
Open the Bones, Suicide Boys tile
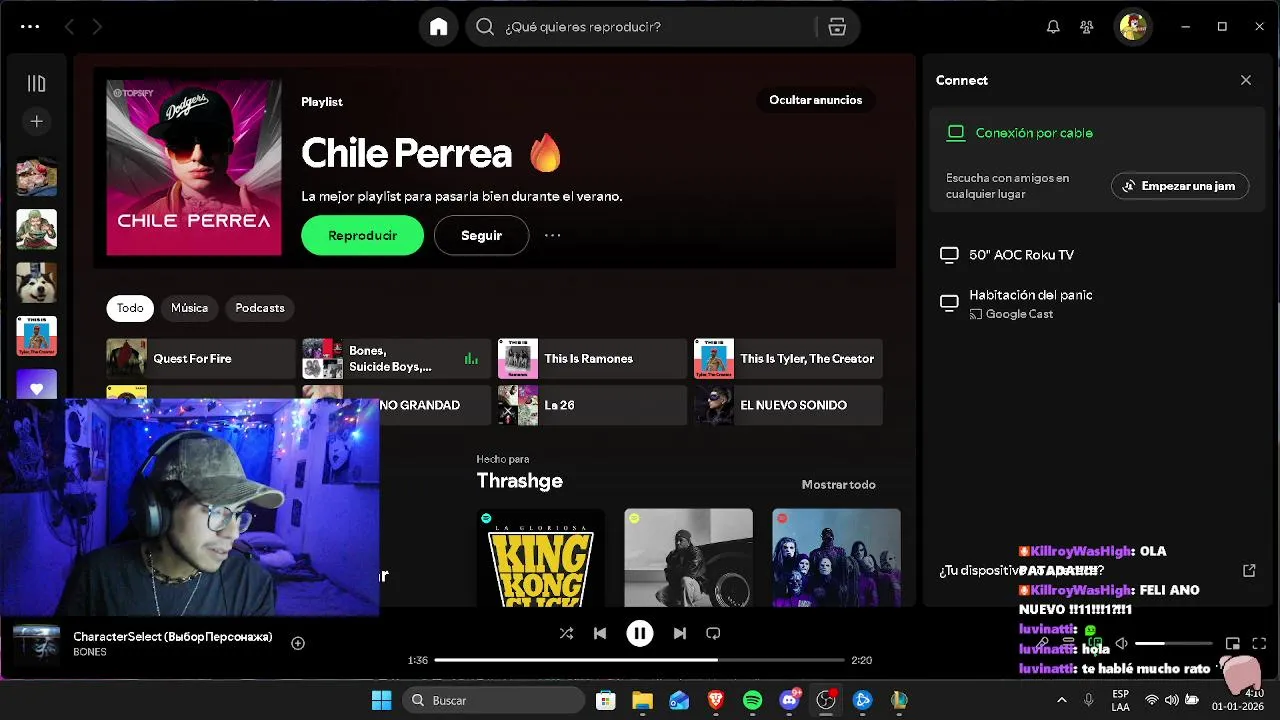[x=397, y=358]
